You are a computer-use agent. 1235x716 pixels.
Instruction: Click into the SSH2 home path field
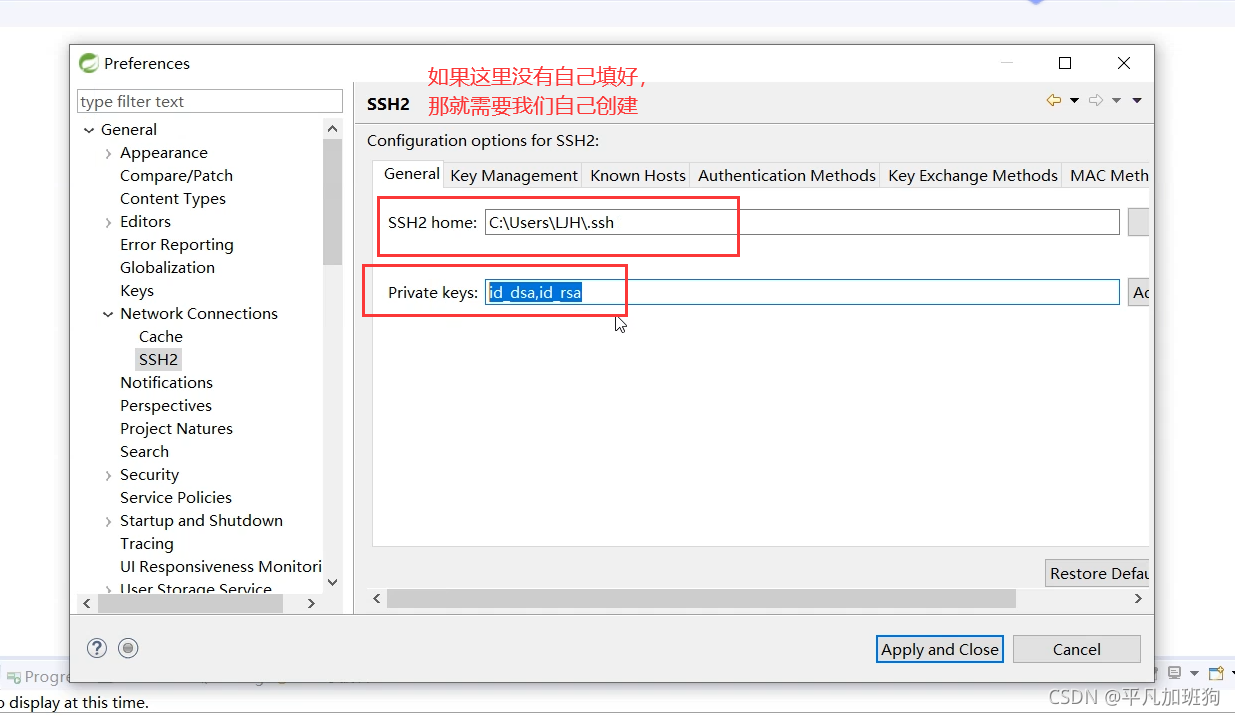pos(802,222)
